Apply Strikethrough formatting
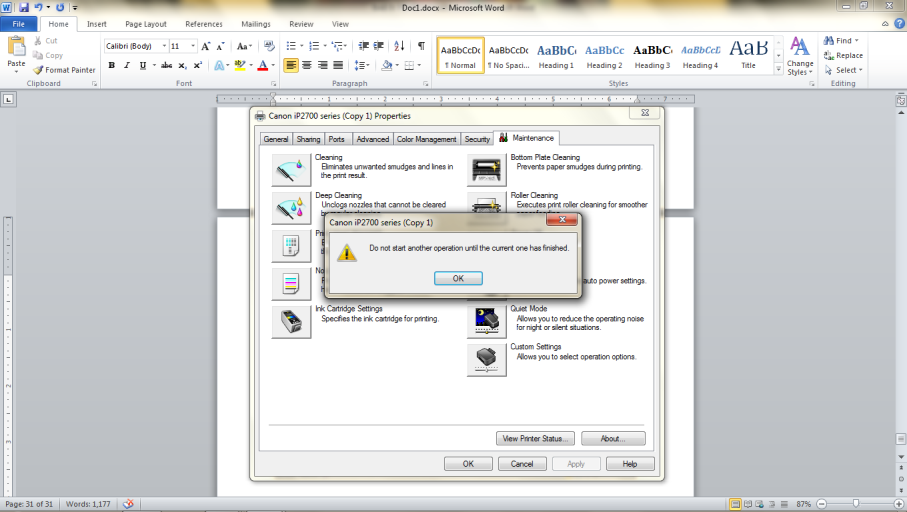907x512 pixels. coord(167,65)
